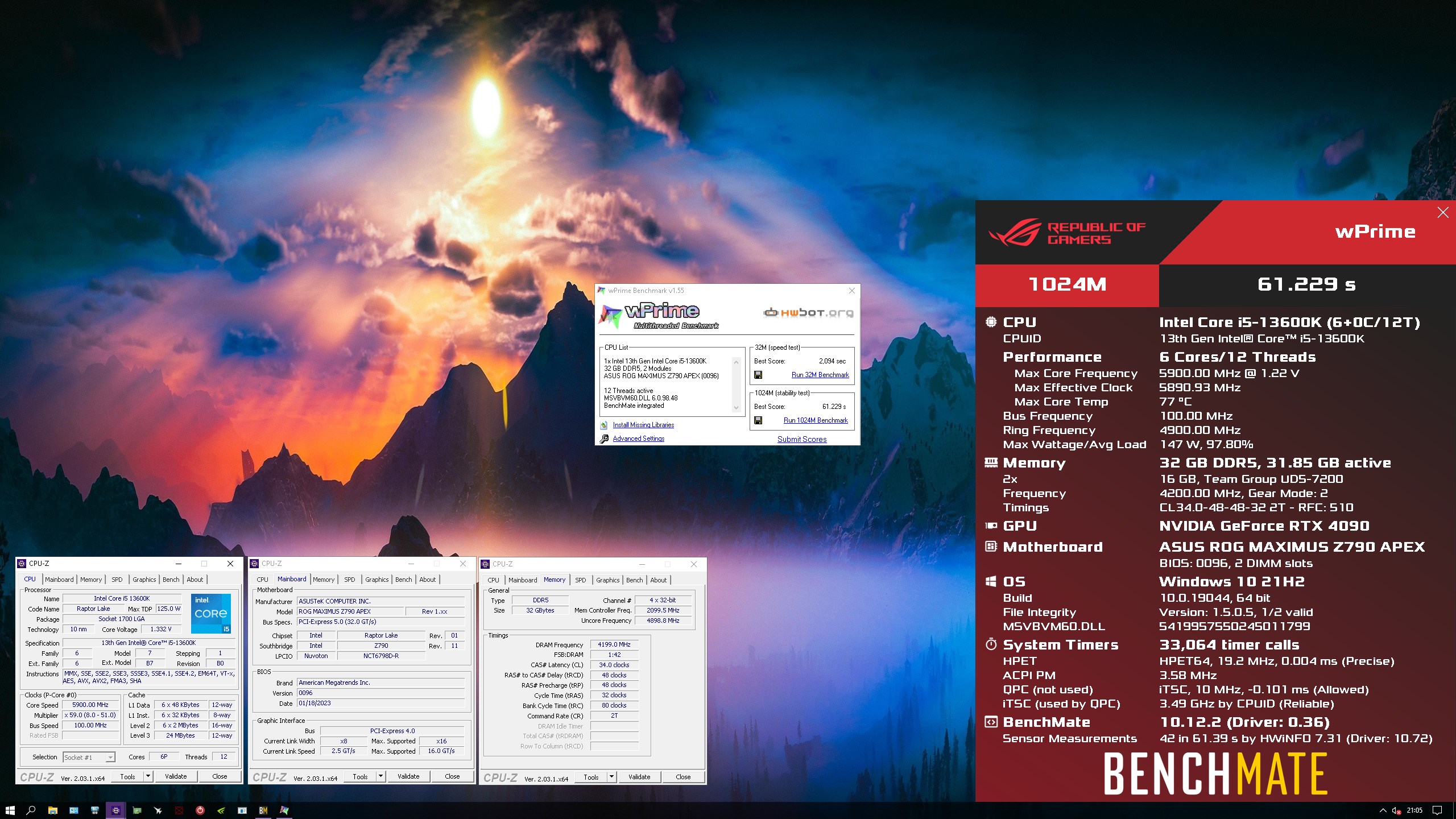
Task: Click the save icon for 32M score
Action: [x=758, y=375]
